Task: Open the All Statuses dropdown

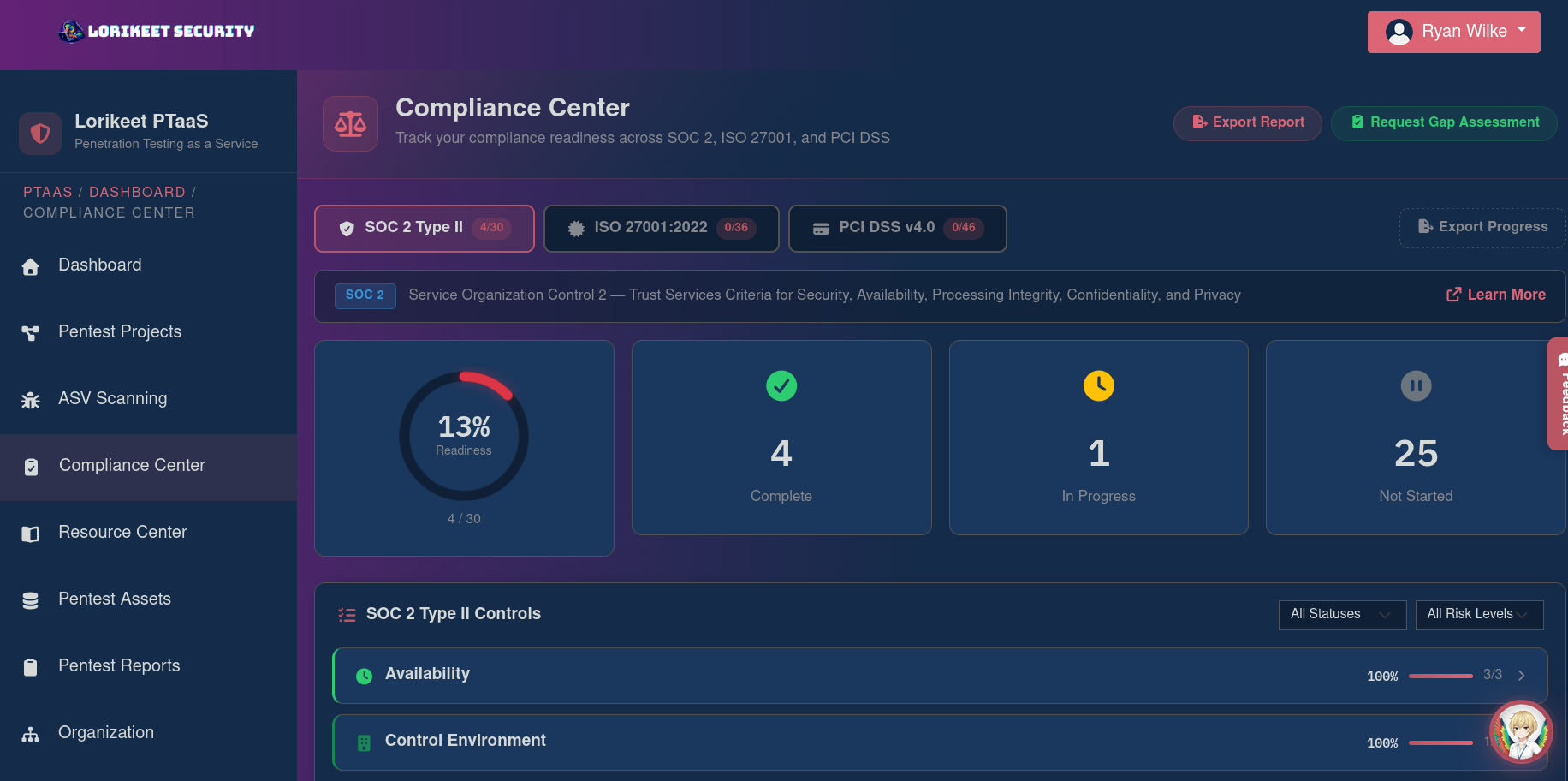Action: [1341, 615]
